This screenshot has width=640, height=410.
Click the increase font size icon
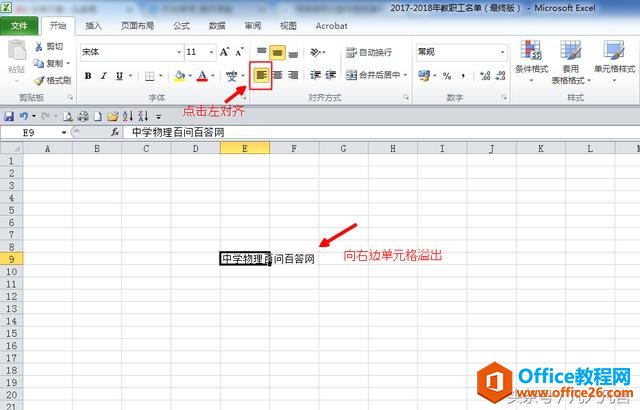pos(224,51)
